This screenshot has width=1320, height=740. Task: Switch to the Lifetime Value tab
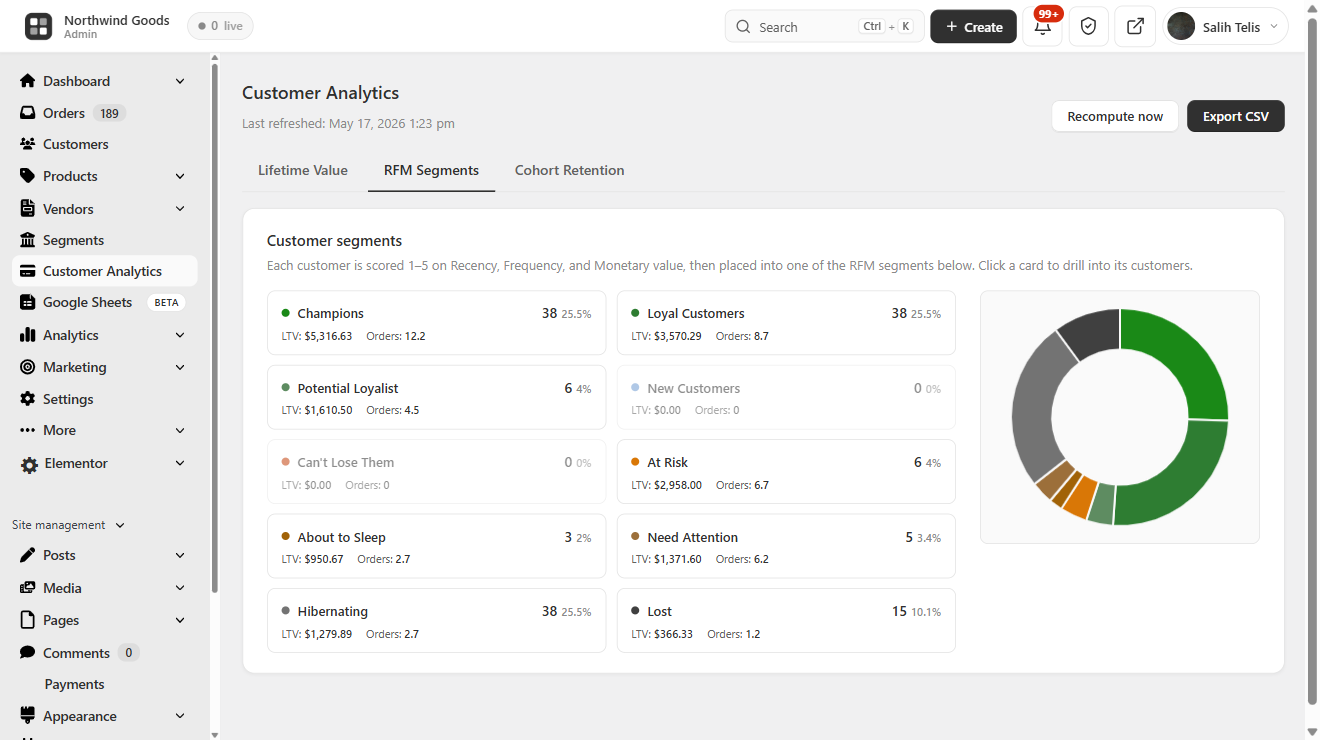[x=303, y=170]
